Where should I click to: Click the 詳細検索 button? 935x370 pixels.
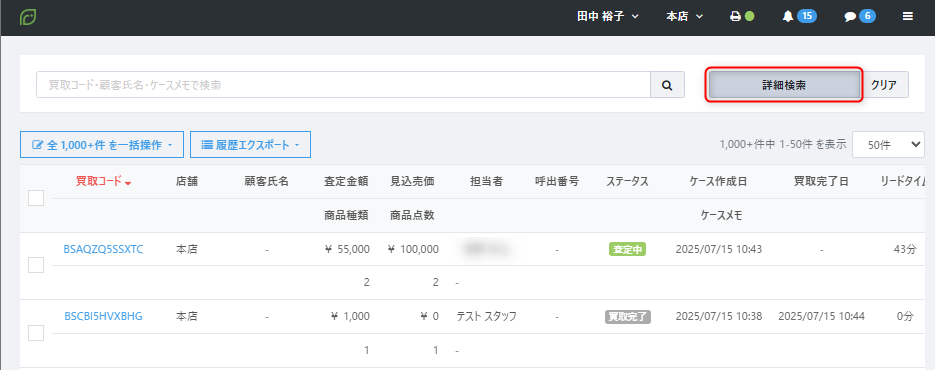click(784, 85)
